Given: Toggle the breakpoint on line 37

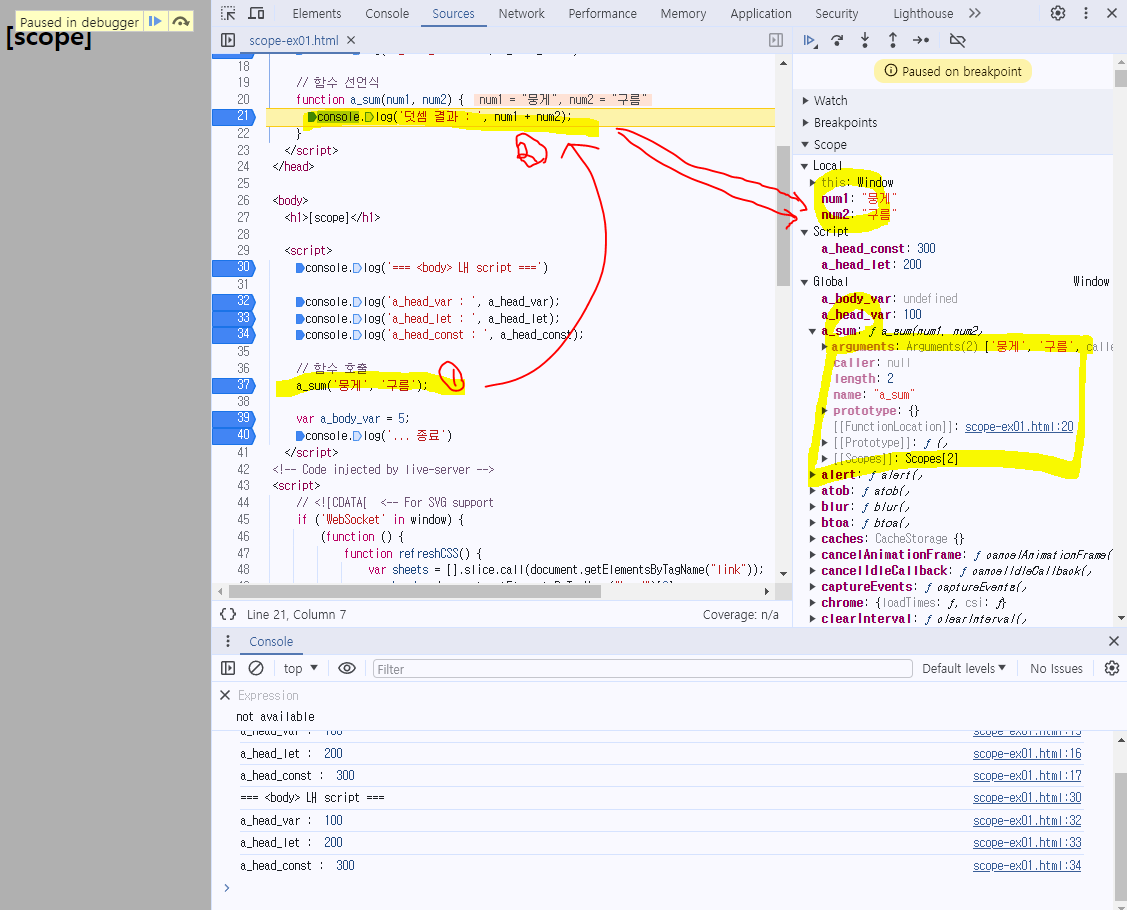Looking at the screenshot, I should click(234, 385).
